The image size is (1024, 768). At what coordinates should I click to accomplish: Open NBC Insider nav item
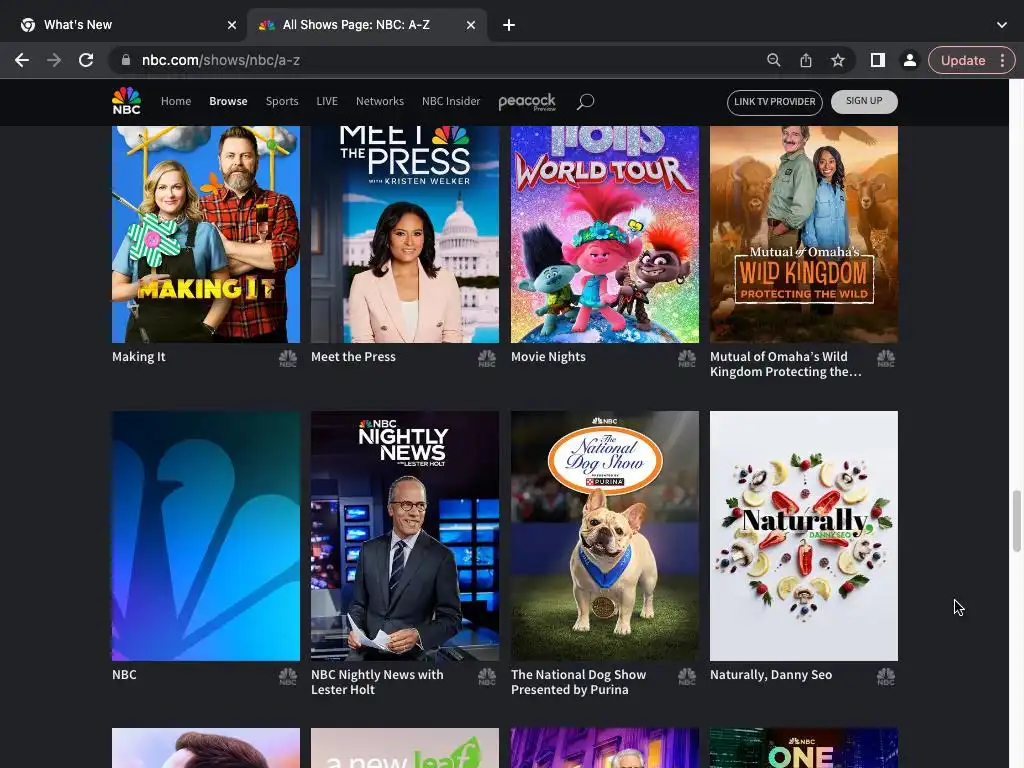tap(451, 101)
